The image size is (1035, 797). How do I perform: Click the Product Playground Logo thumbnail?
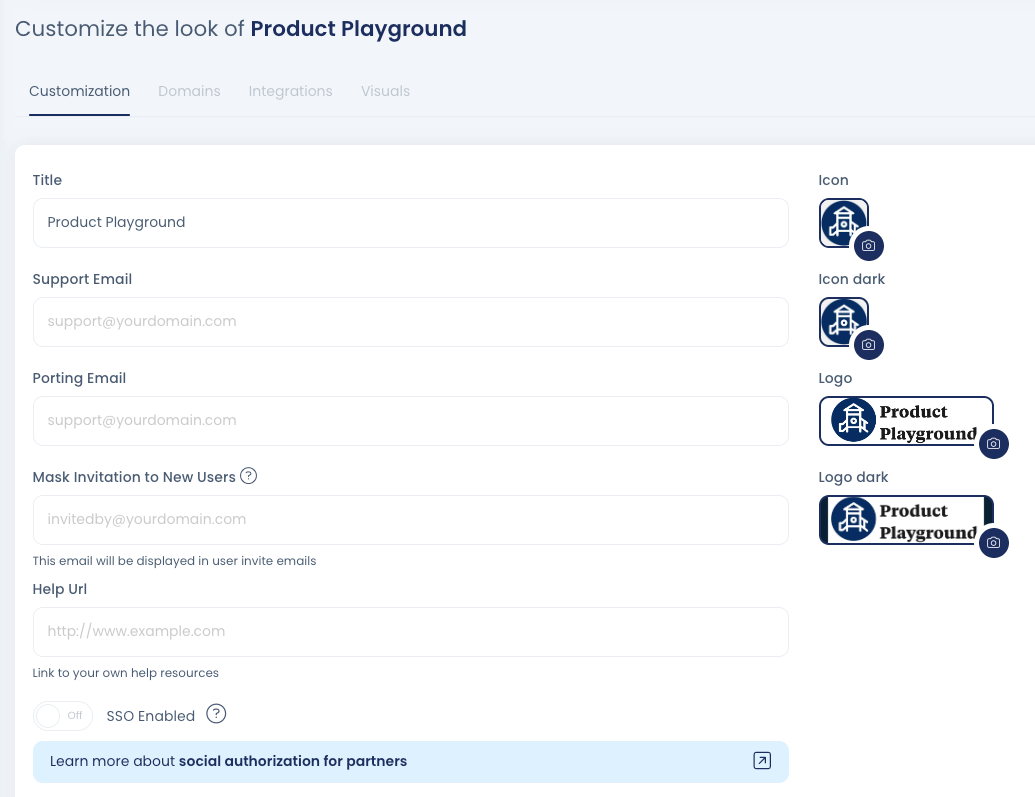coord(903,421)
